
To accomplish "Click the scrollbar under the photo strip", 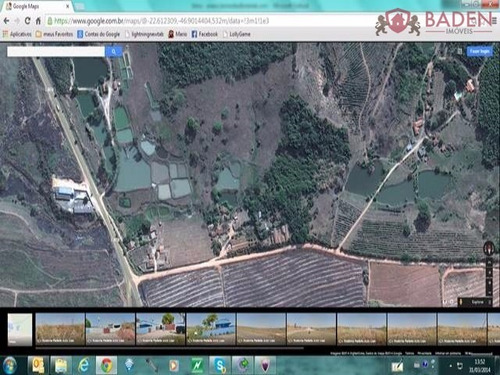I will [x=169, y=348].
